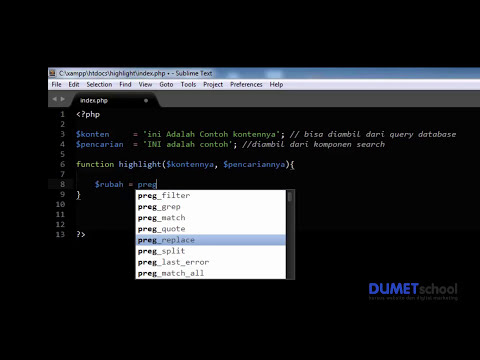Click the $kontennya parameter

(x=190, y=164)
